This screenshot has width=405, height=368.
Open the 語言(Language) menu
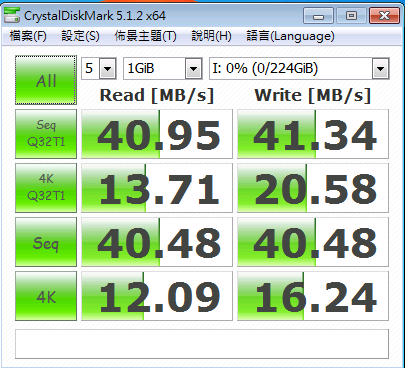click(290, 36)
